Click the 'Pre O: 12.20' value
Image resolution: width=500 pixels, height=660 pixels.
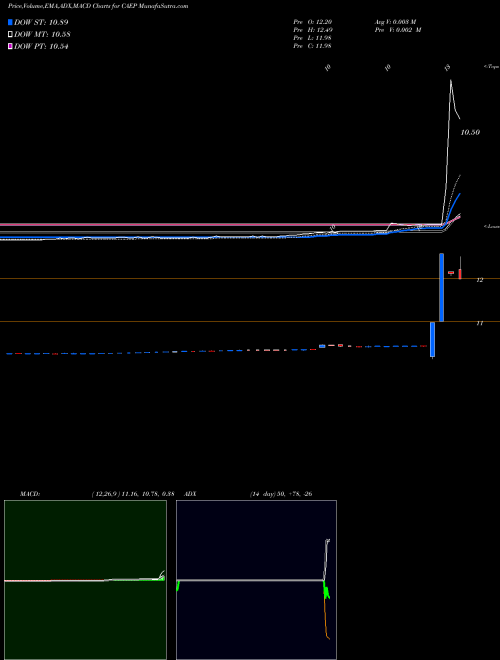(313, 22)
